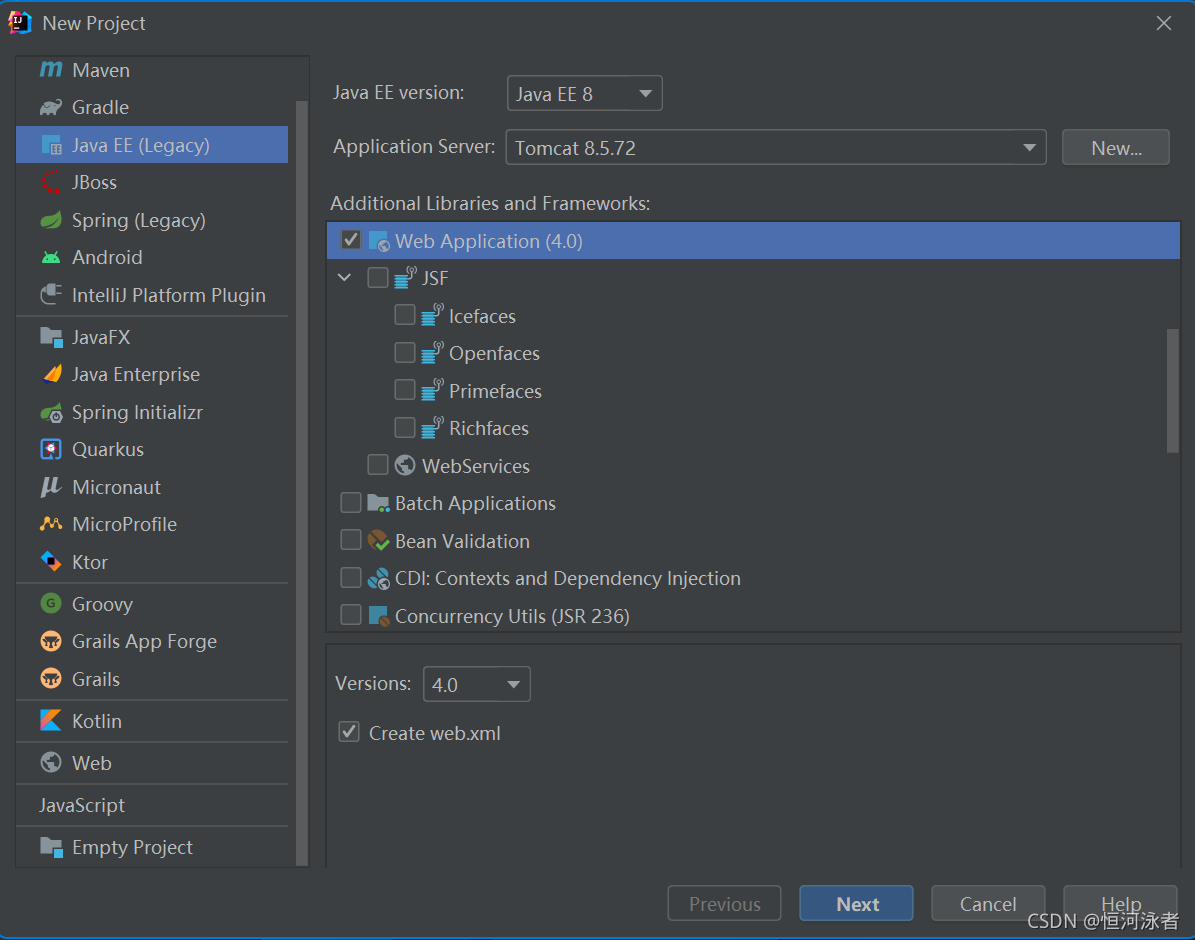This screenshot has height=940, width=1195.
Task: Click the project types list scrollbar
Action: (302, 483)
